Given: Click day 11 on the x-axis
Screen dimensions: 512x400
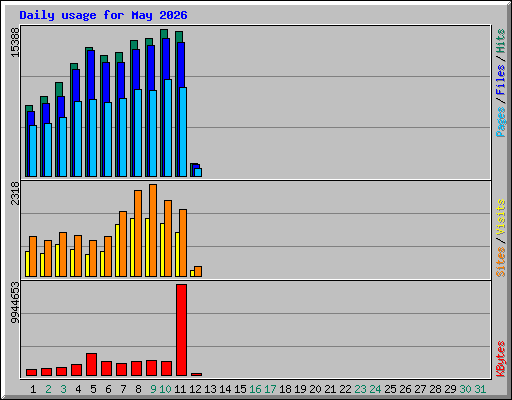Looking at the screenshot, I should point(180,389).
